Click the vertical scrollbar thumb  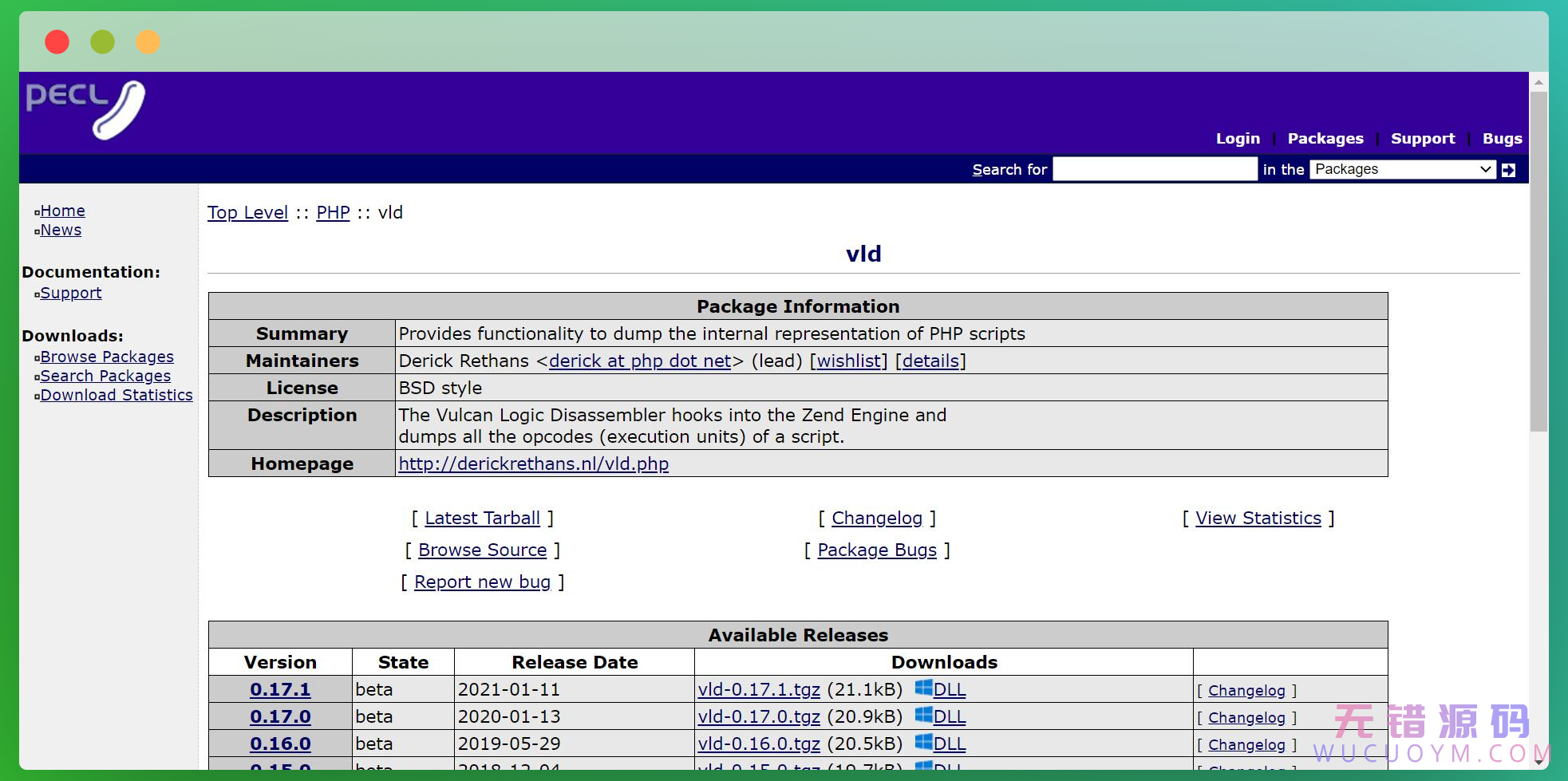[x=1538, y=263]
